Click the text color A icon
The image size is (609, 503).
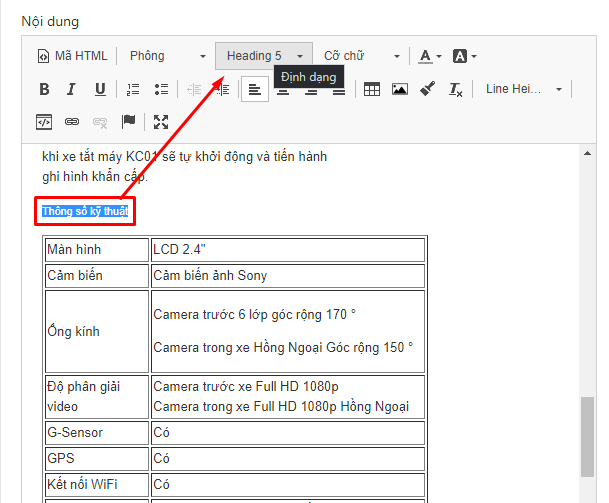(425, 56)
